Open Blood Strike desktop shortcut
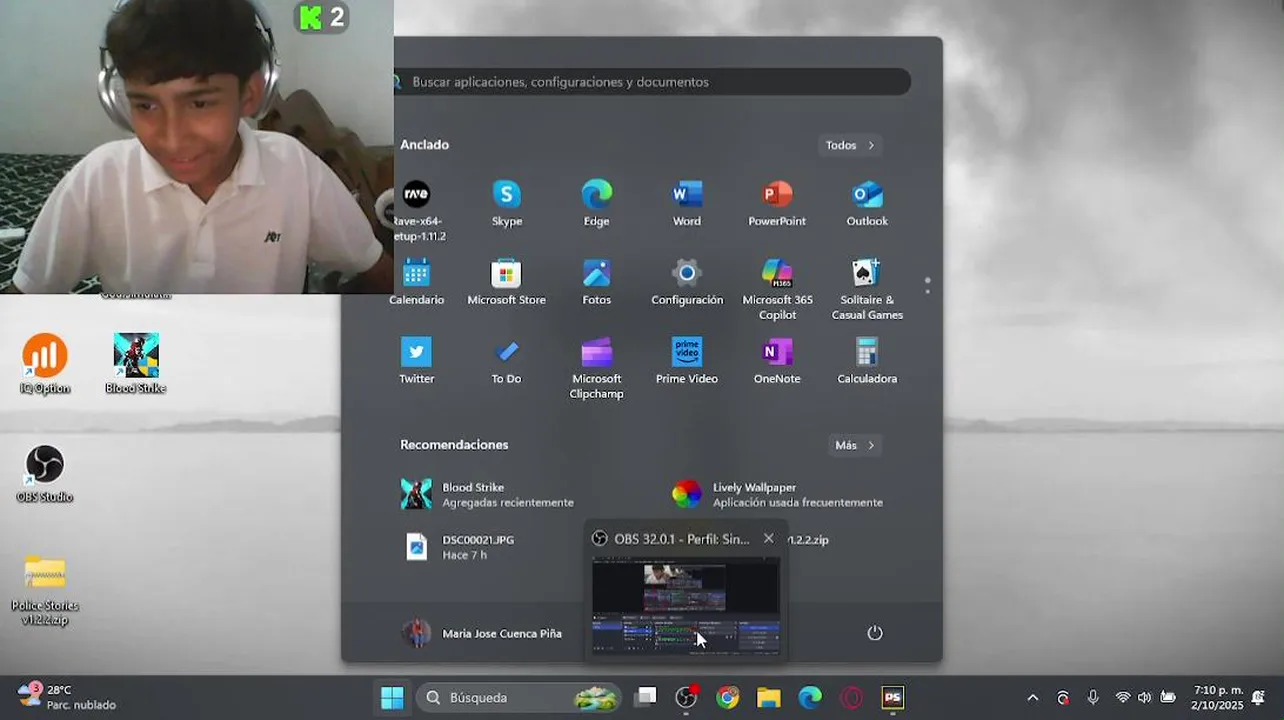This screenshot has height=720, width=1284. click(136, 364)
